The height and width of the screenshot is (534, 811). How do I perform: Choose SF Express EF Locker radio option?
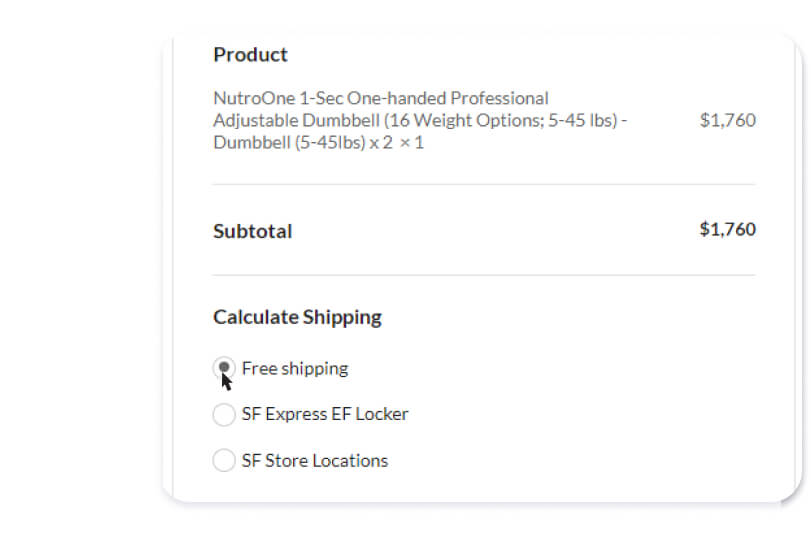click(224, 414)
